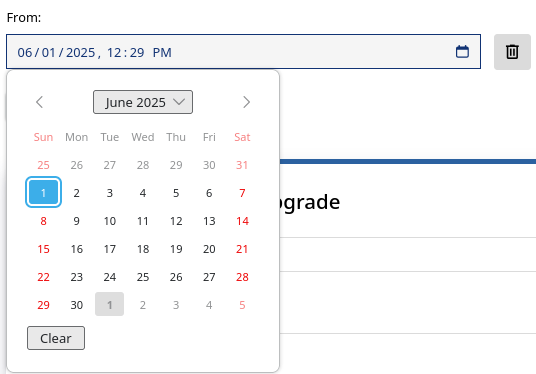This screenshot has height=374, width=536.
Task: Click the trash delete icon button
Action: pyautogui.click(x=512, y=52)
